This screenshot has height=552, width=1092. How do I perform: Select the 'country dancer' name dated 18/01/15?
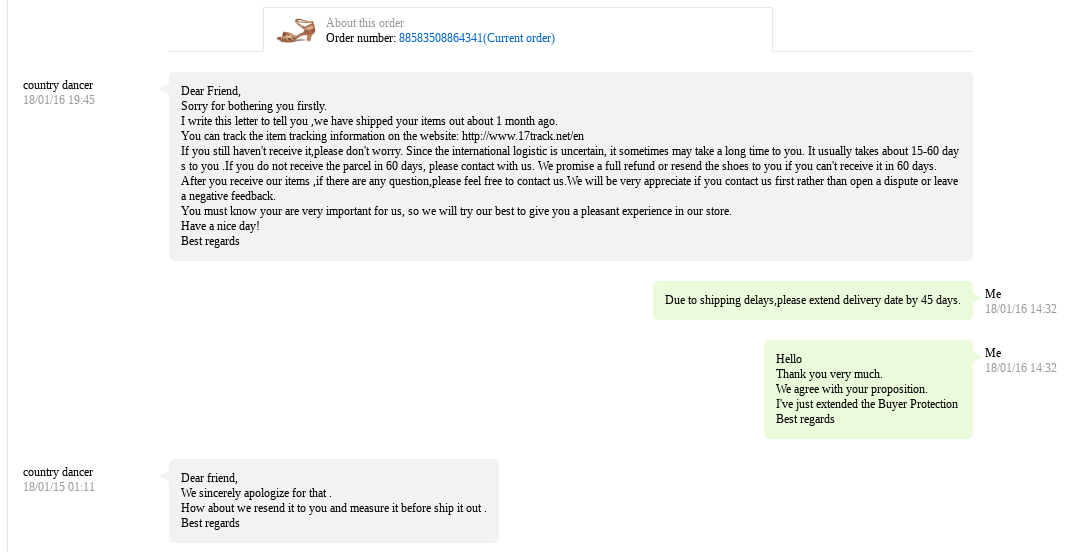[58, 472]
